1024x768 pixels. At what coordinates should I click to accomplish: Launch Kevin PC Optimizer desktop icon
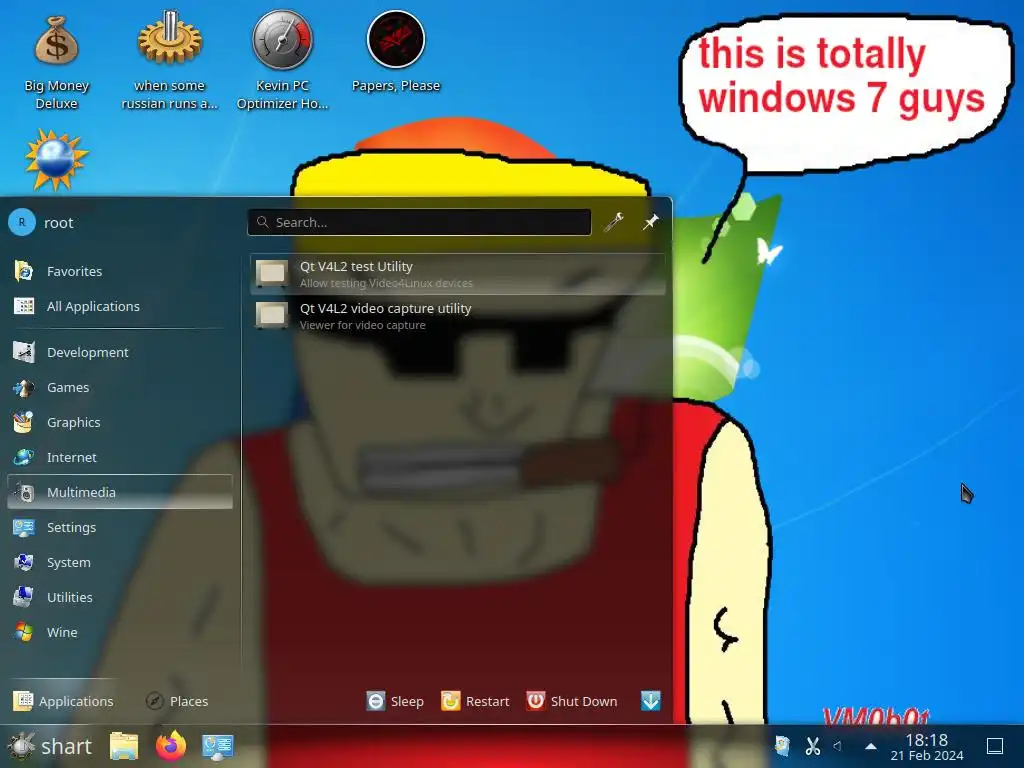[282, 62]
